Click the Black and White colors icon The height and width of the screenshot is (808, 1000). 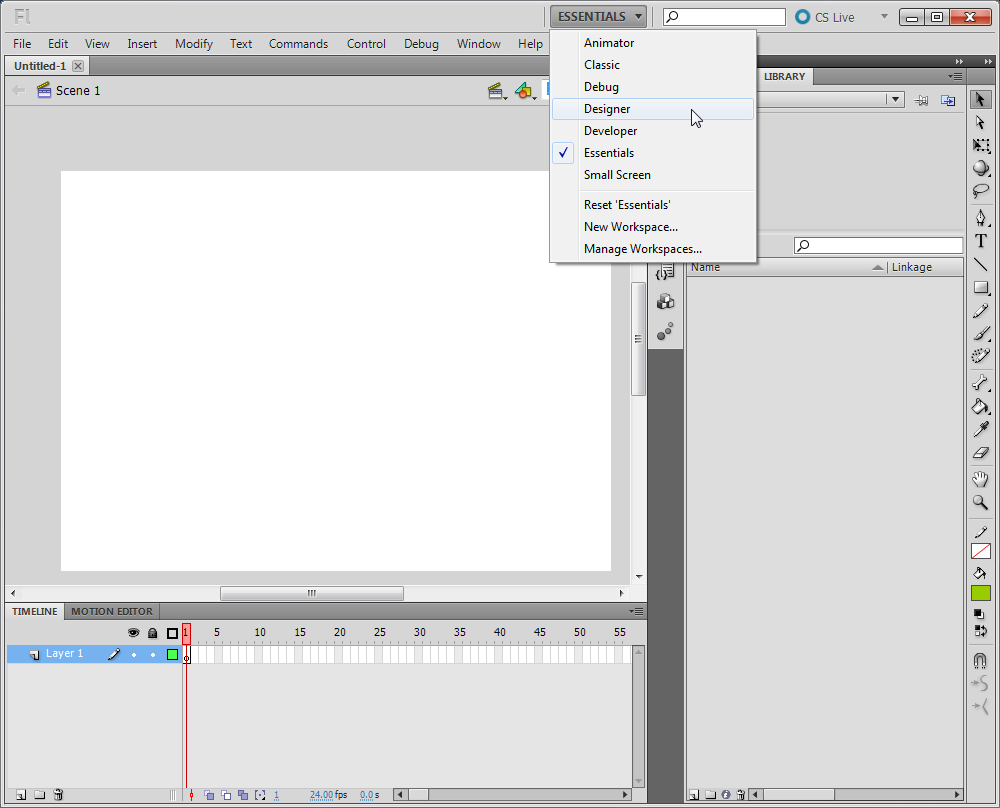(x=979, y=614)
